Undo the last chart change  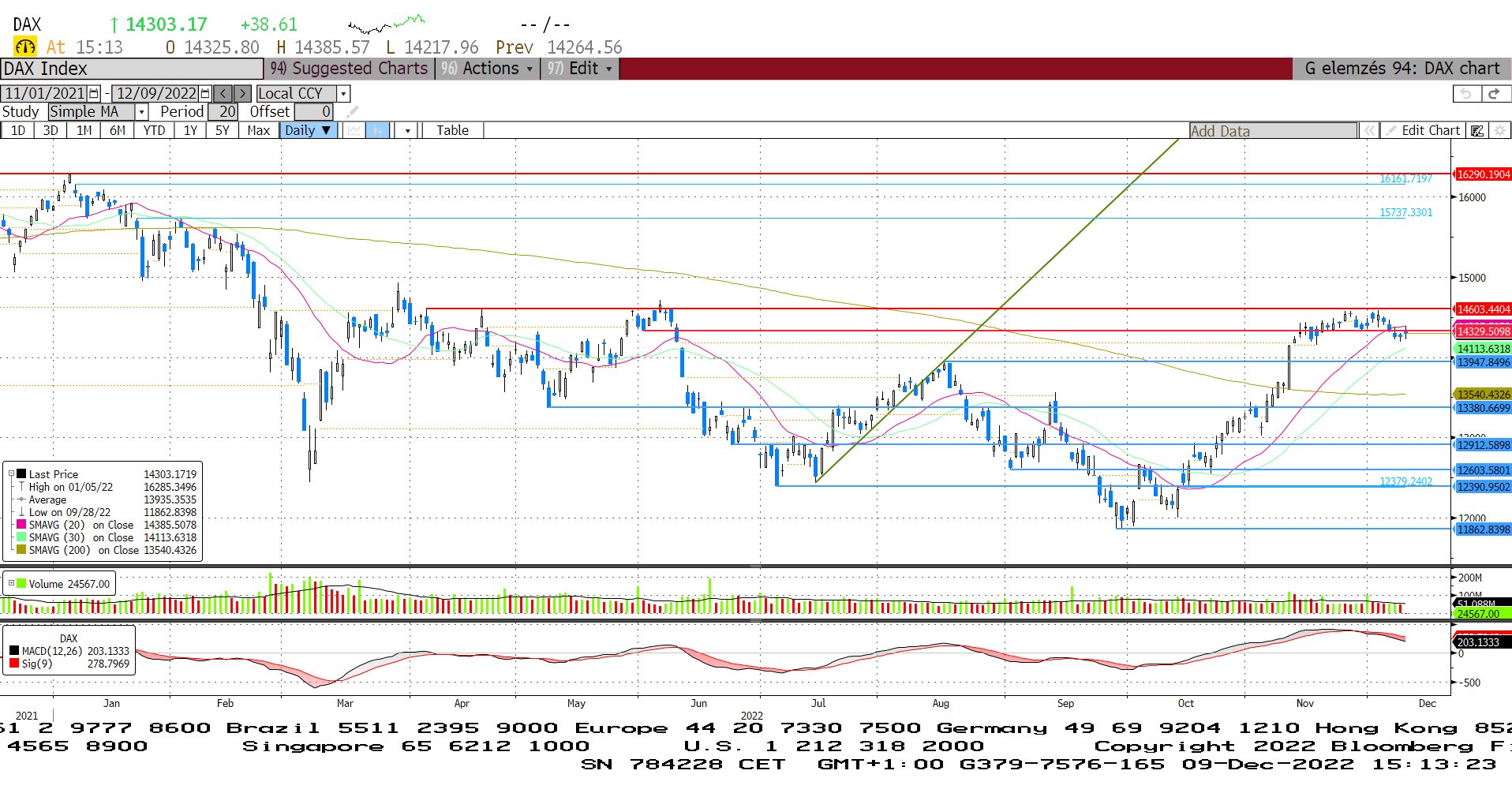(x=1466, y=93)
